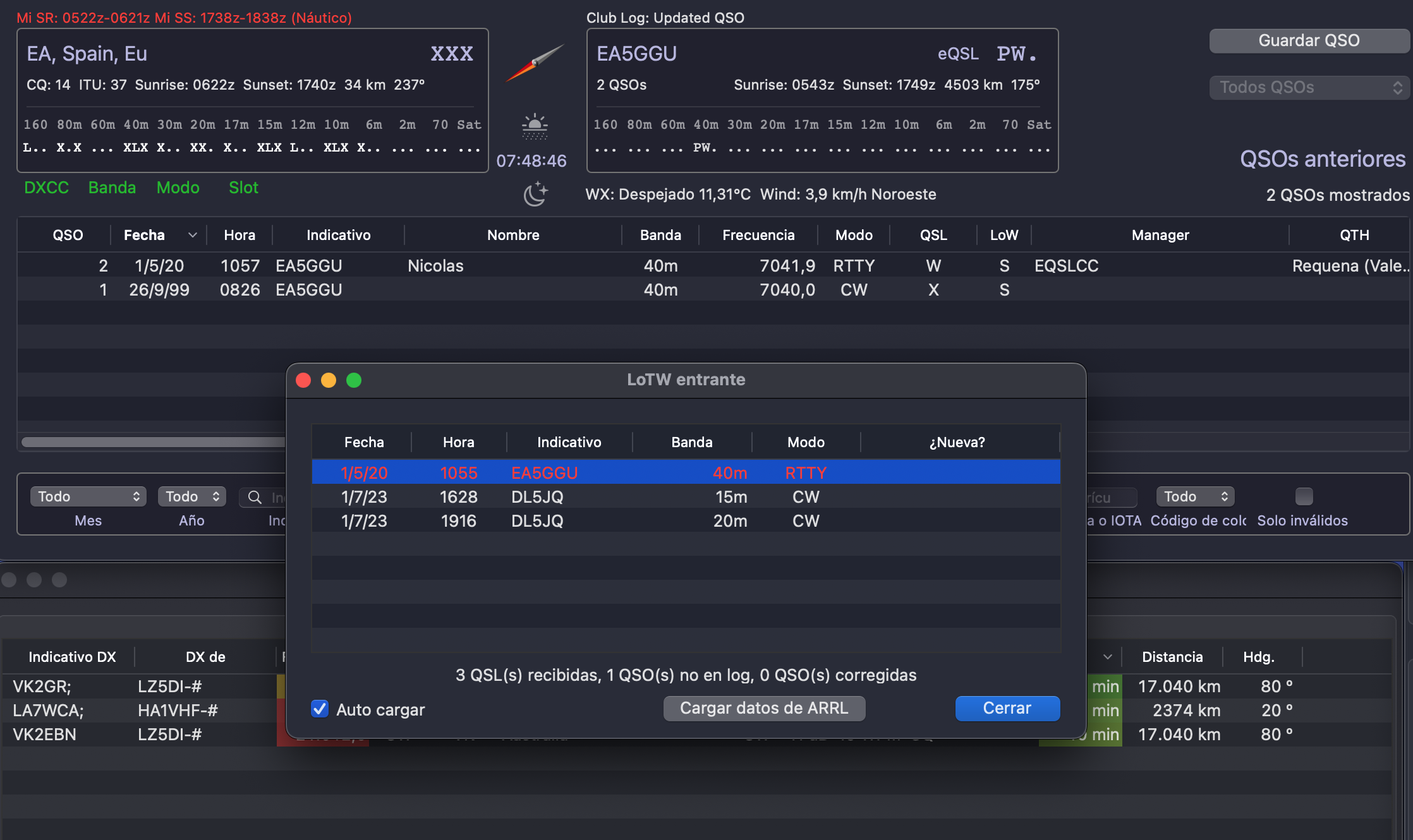Uncheck the Auto cargar checkbox
The width and height of the screenshot is (1413, 840).
pyautogui.click(x=320, y=709)
